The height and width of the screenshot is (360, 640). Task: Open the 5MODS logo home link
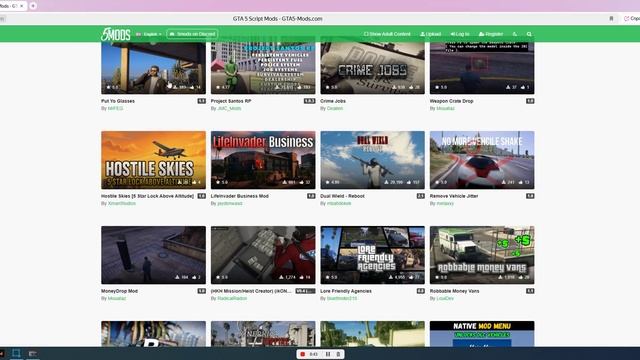tap(116, 34)
